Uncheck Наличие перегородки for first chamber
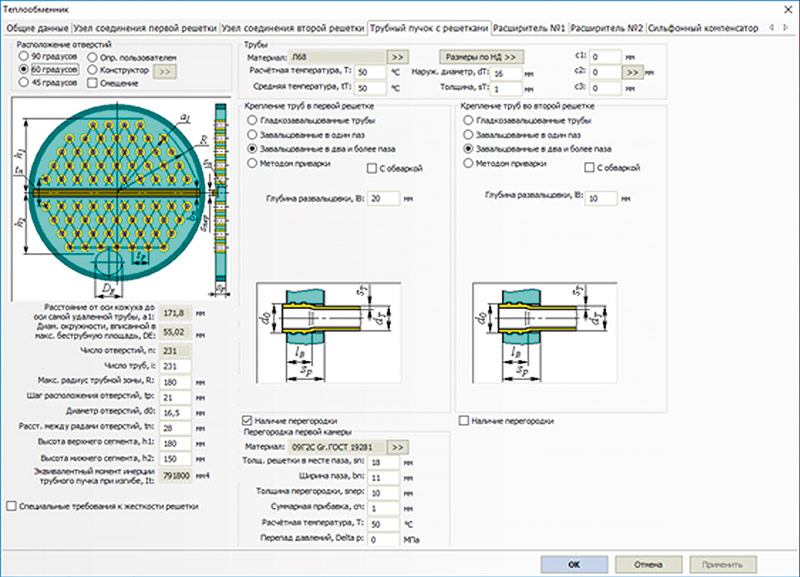Screen dimensions: 800x577 coord(290,421)
